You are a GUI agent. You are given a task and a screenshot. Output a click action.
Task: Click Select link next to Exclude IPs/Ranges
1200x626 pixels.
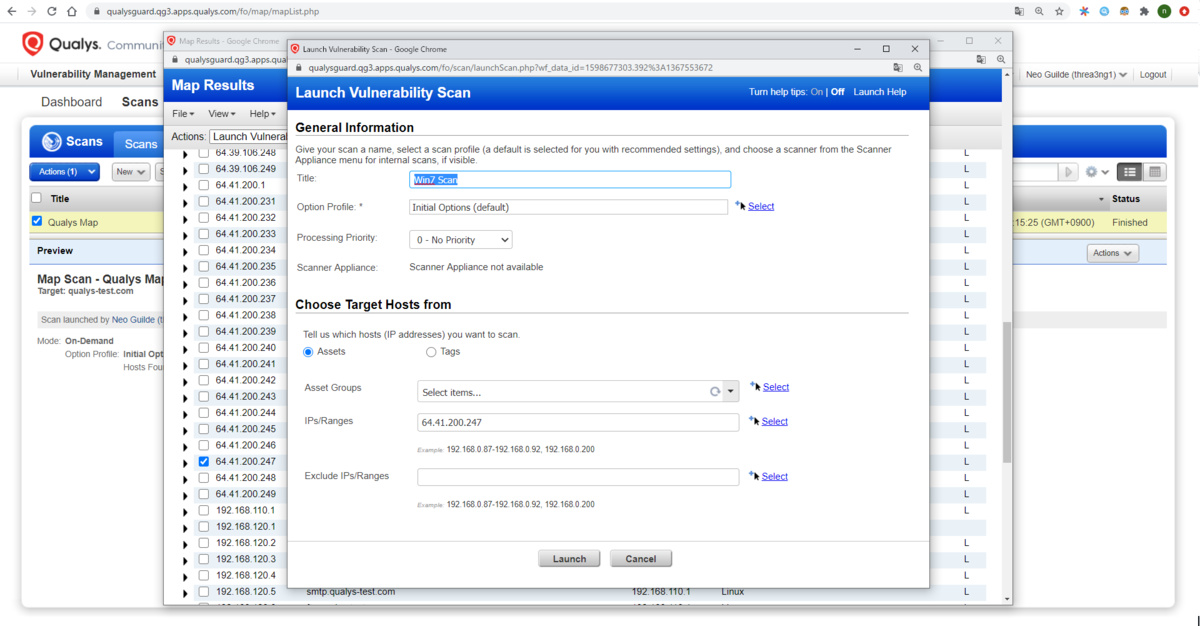coord(775,476)
